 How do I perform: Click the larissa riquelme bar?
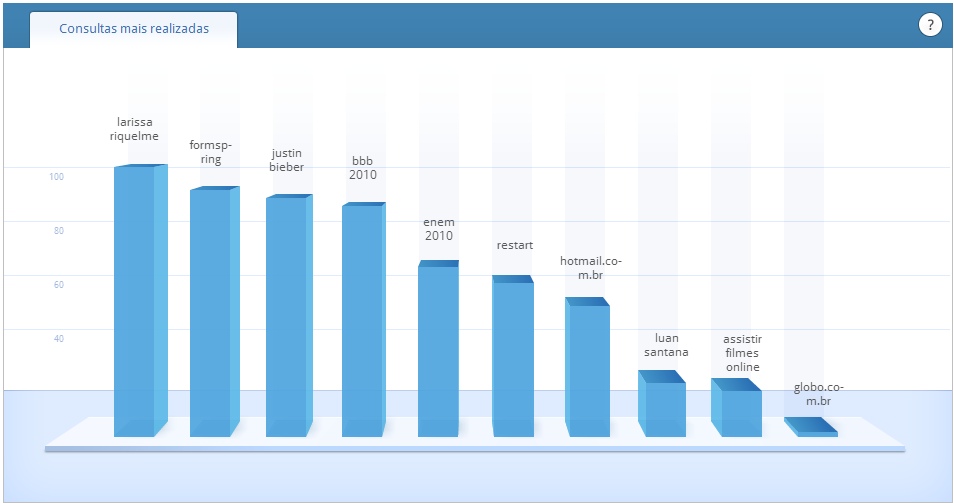[x=135, y=300]
